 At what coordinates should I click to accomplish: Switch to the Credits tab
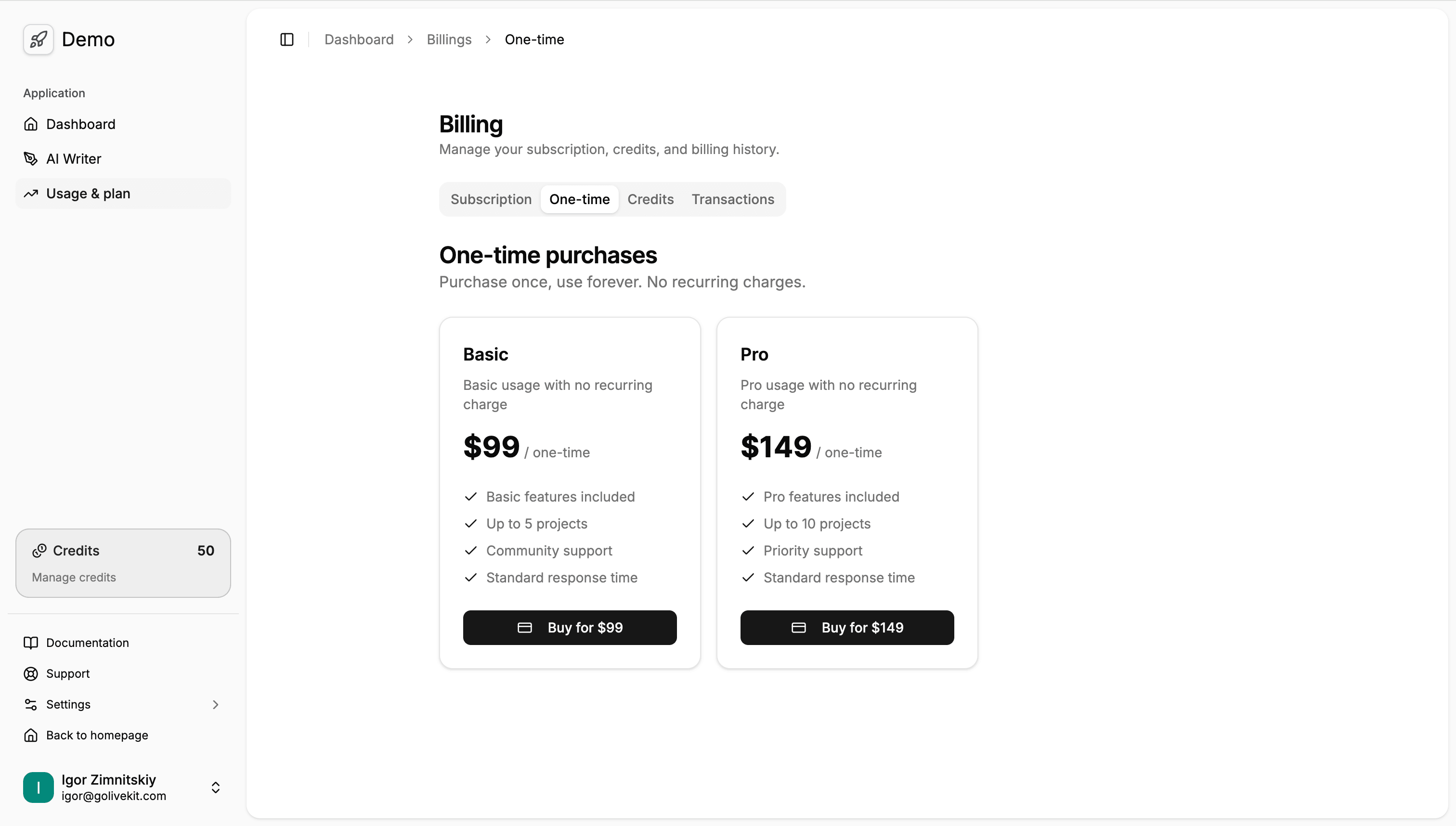click(x=650, y=199)
